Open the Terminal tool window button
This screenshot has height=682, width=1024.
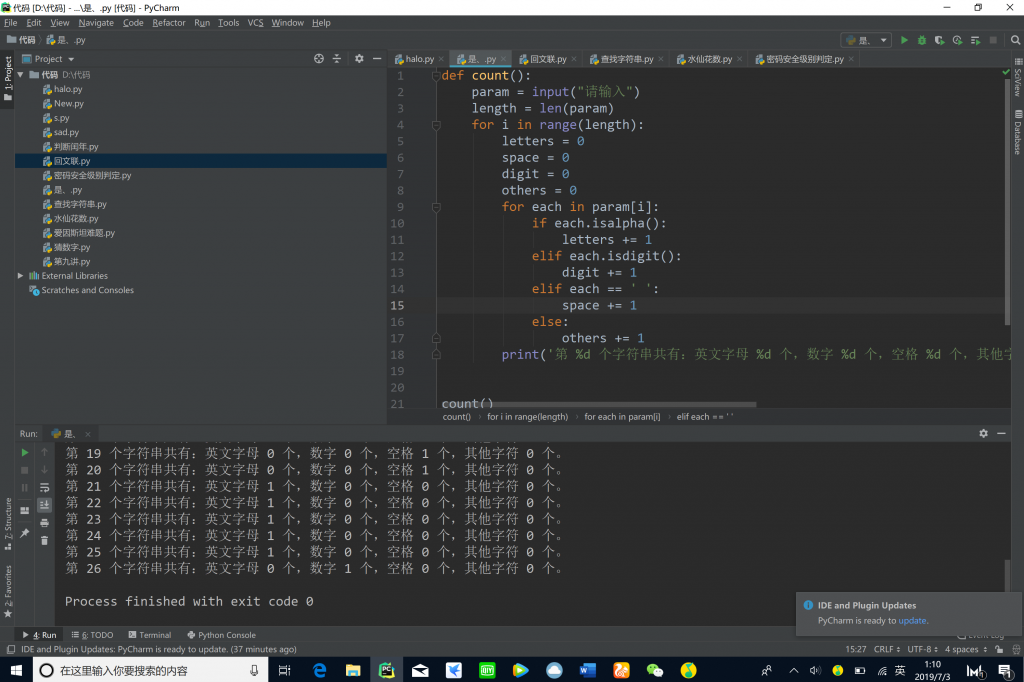[149, 635]
